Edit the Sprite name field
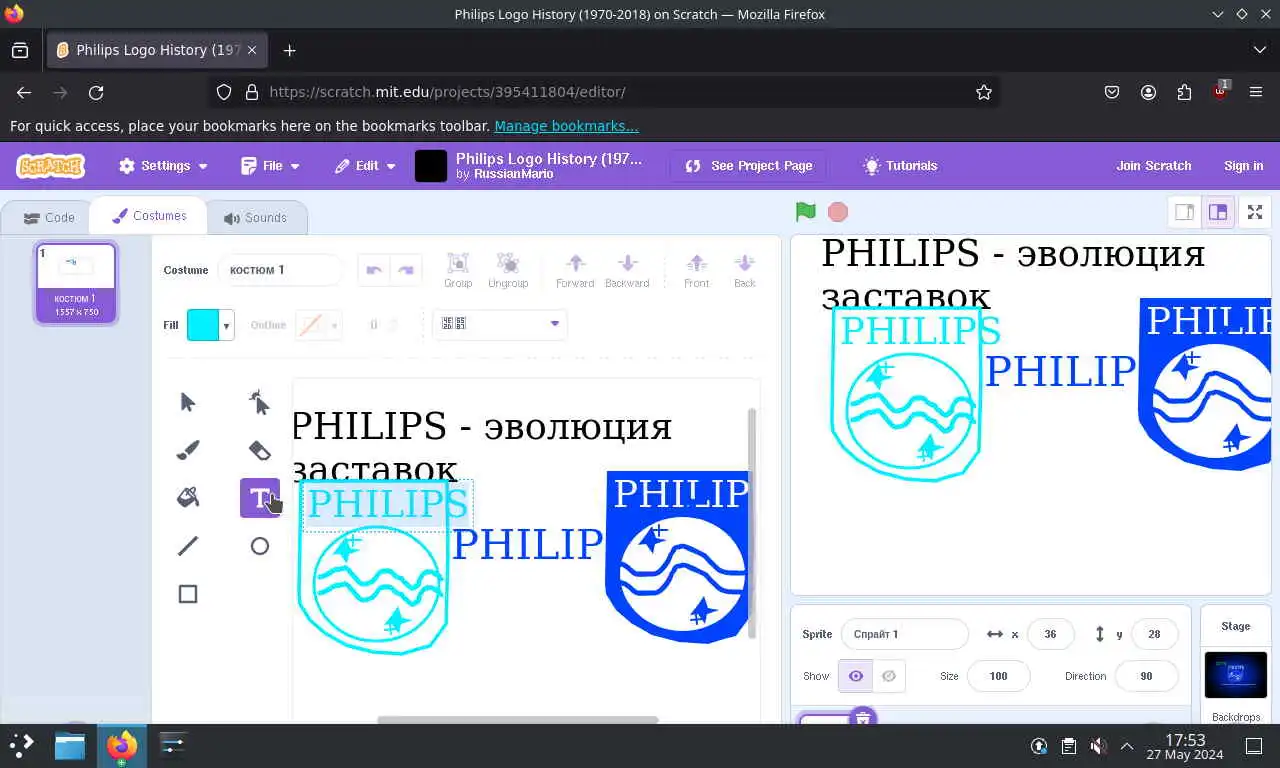 pyautogui.click(x=905, y=634)
